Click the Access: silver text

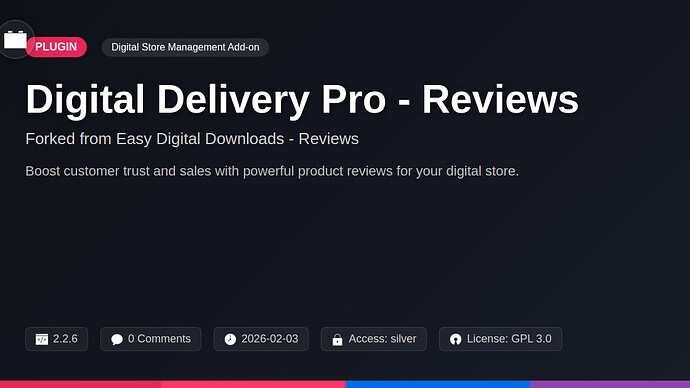[x=382, y=339]
